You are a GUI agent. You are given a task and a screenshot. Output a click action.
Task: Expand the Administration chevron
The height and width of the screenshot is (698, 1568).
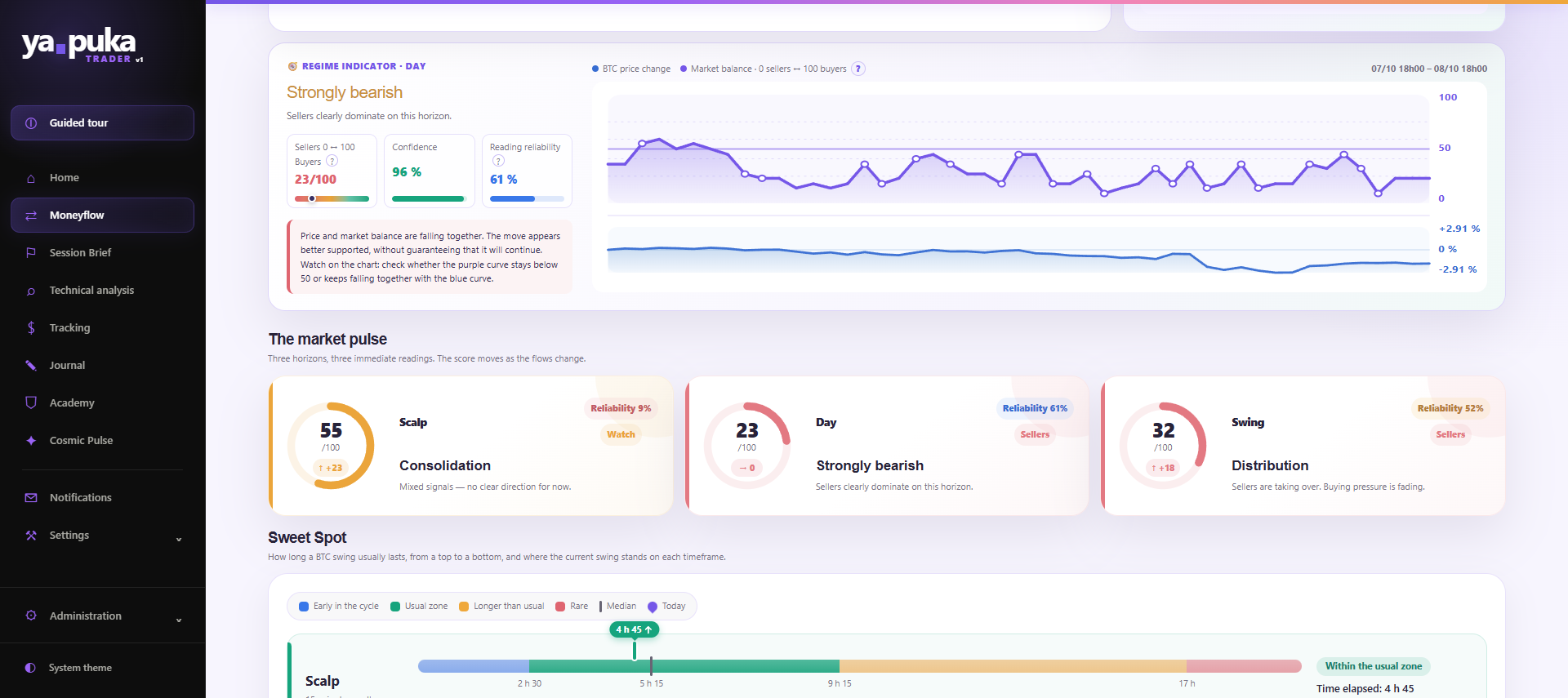[x=179, y=620]
